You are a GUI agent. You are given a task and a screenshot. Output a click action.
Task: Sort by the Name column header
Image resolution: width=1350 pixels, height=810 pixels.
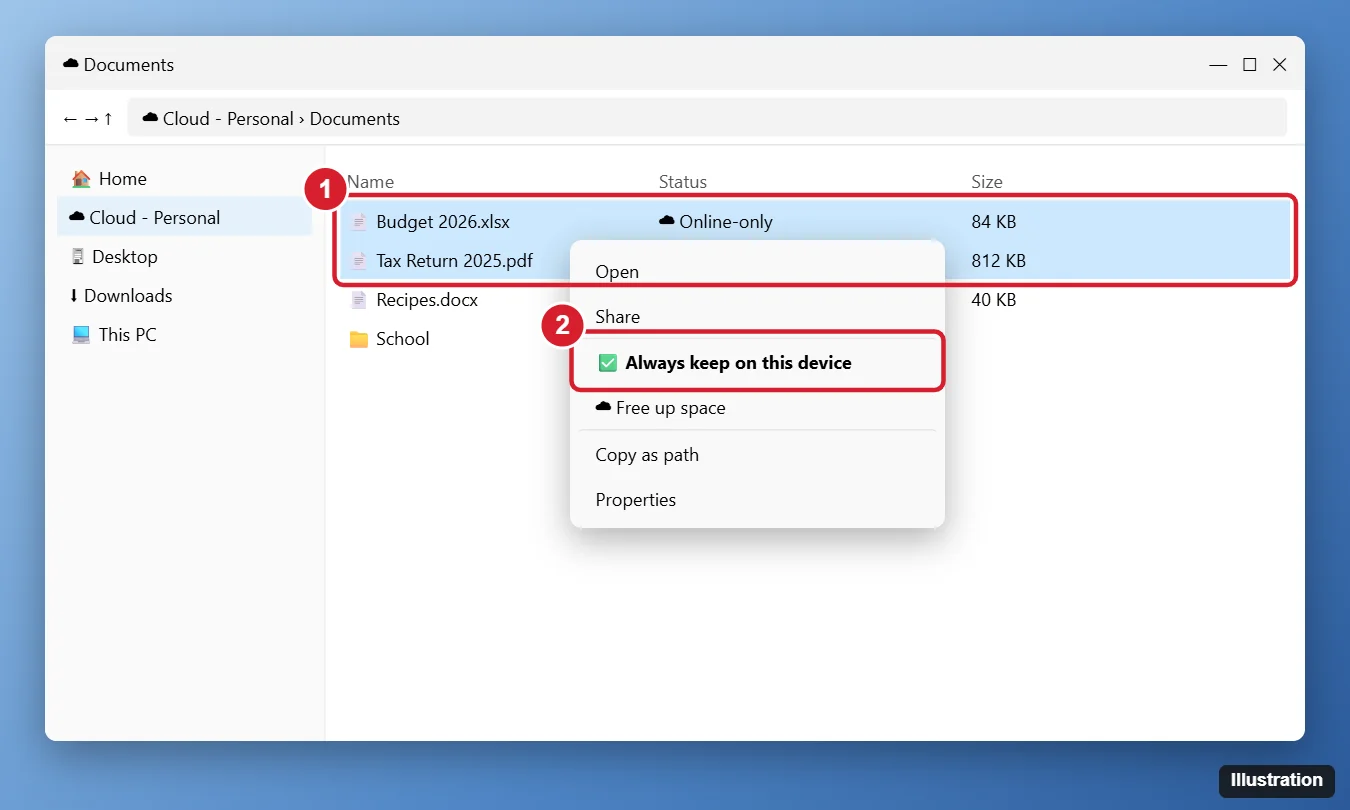coord(371,182)
